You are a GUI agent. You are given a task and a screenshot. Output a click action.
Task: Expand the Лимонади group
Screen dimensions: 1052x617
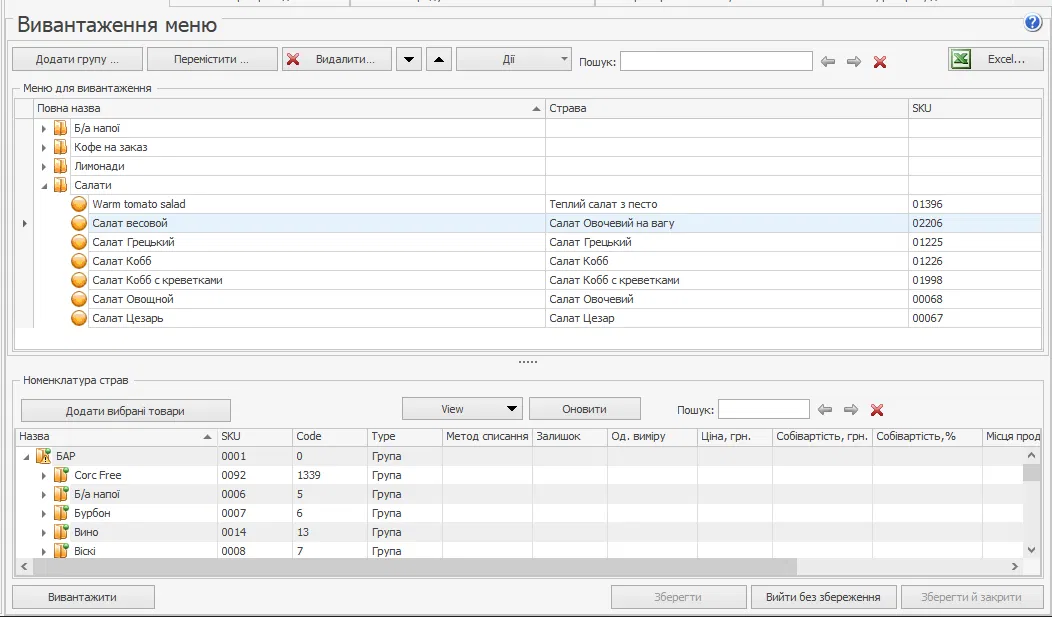(44, 167)
